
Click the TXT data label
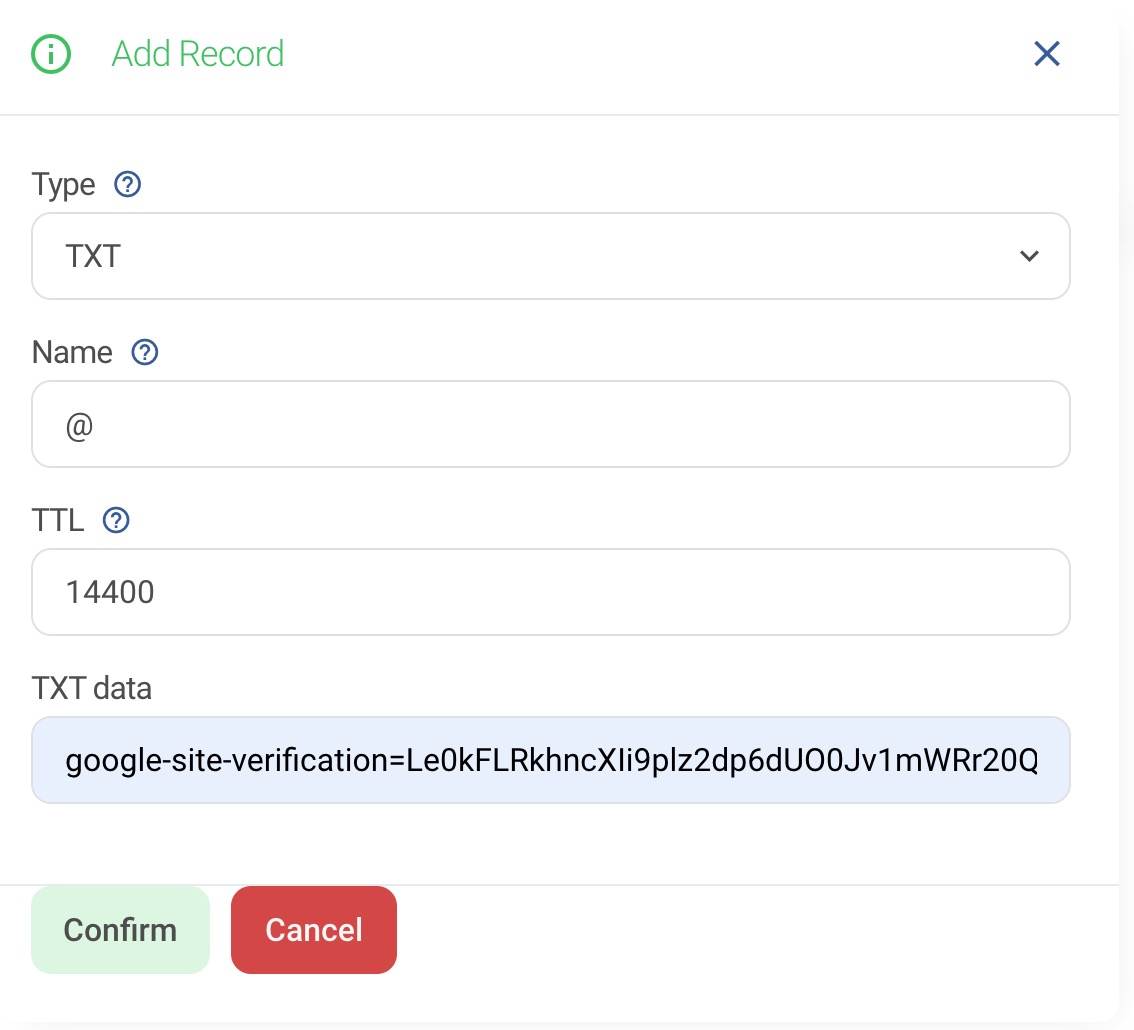click(x=91, y=688)
